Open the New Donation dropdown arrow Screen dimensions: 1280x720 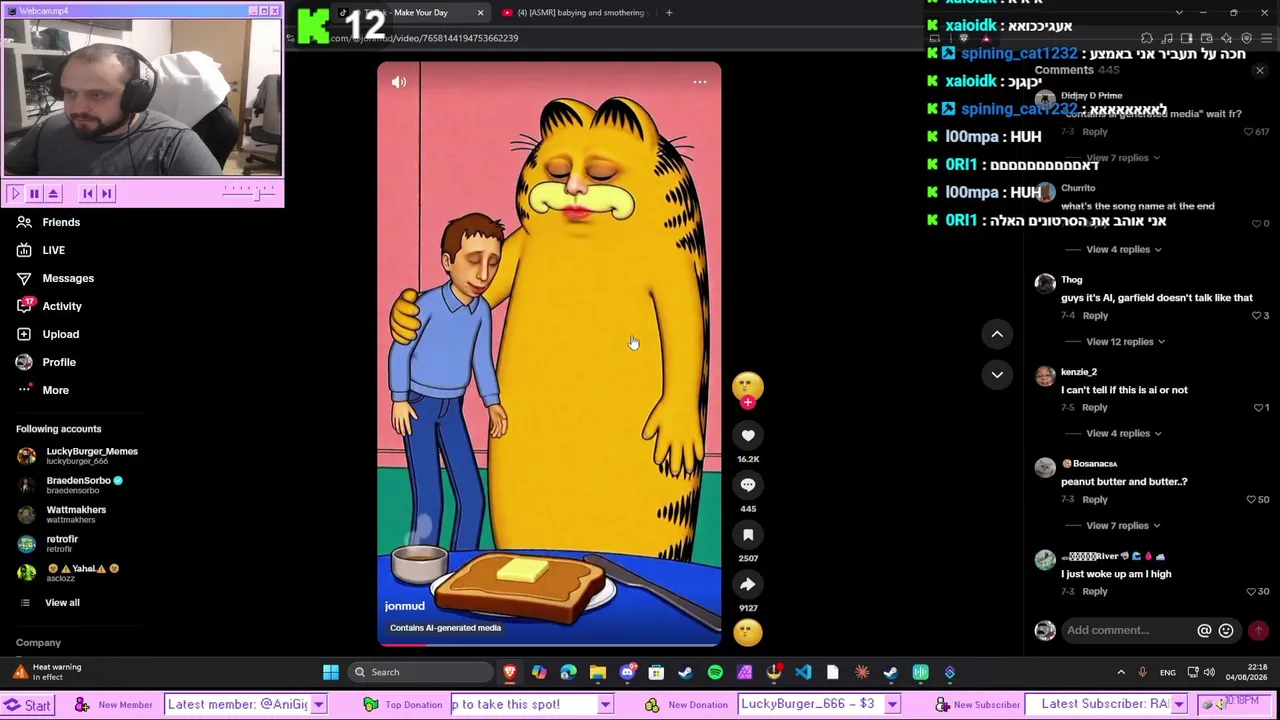pyautogui.click(x=892, y=705)
